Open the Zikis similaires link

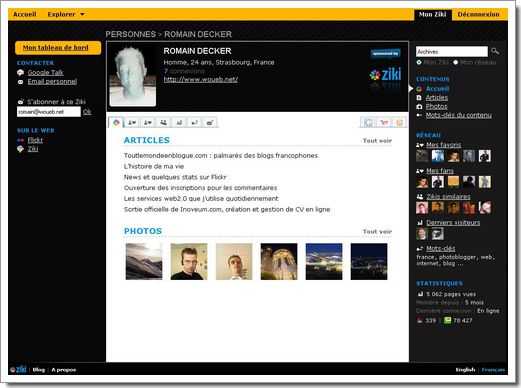point(448,197)
